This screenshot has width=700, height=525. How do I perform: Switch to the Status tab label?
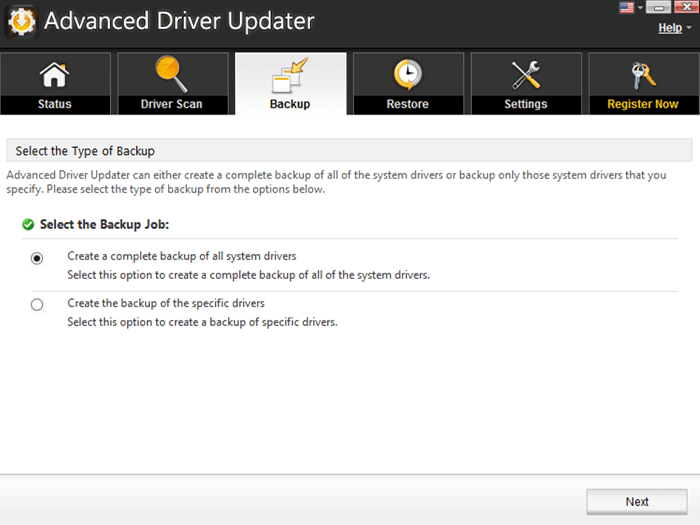(x=54, y=104)
